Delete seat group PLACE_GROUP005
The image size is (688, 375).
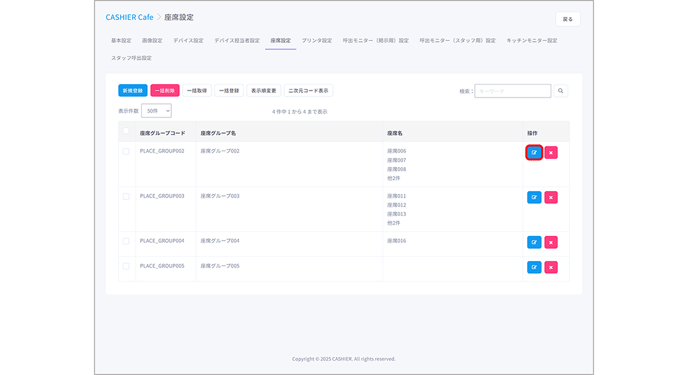pyautogui.click(x=551, y=267)
